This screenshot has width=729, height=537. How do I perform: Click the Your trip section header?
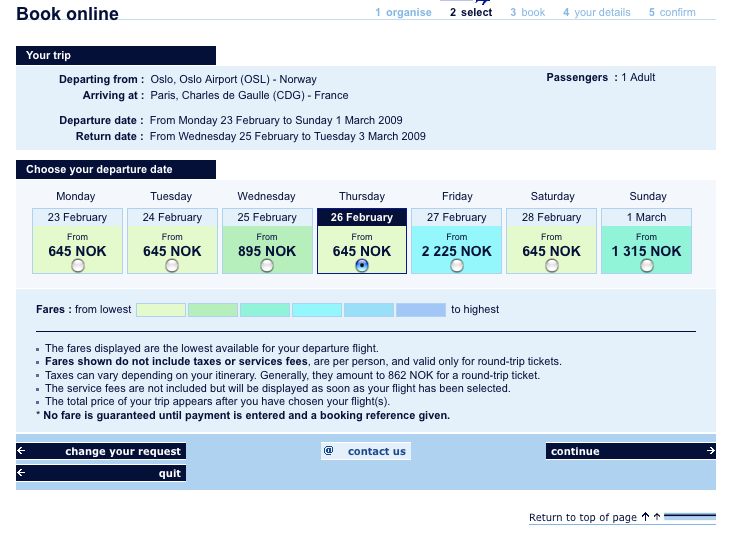point(116,55)
